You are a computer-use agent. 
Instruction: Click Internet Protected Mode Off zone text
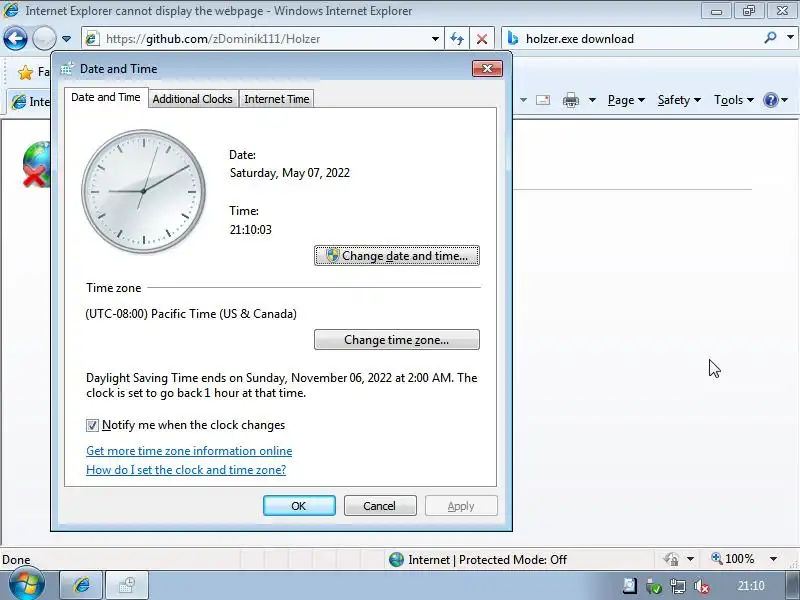pyautogui.click(x=487, y=560)
